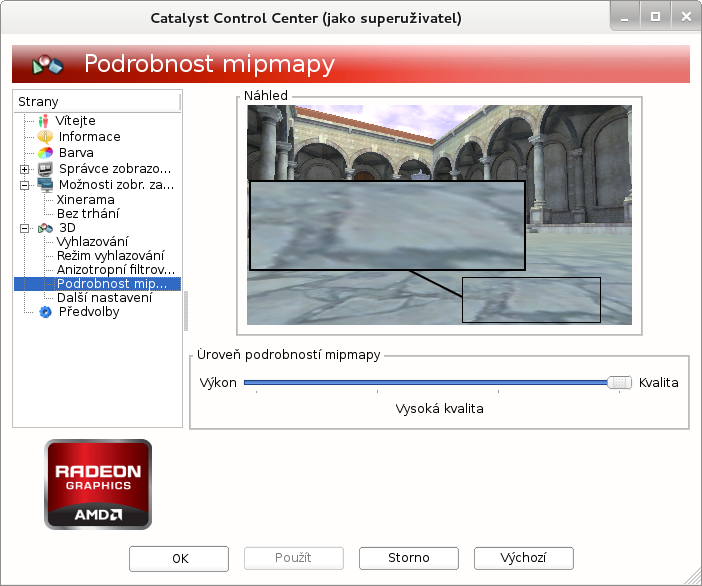Minimize the Catalyst Control Center window
This screenshot has width=702, height=586.
[625, 17]
